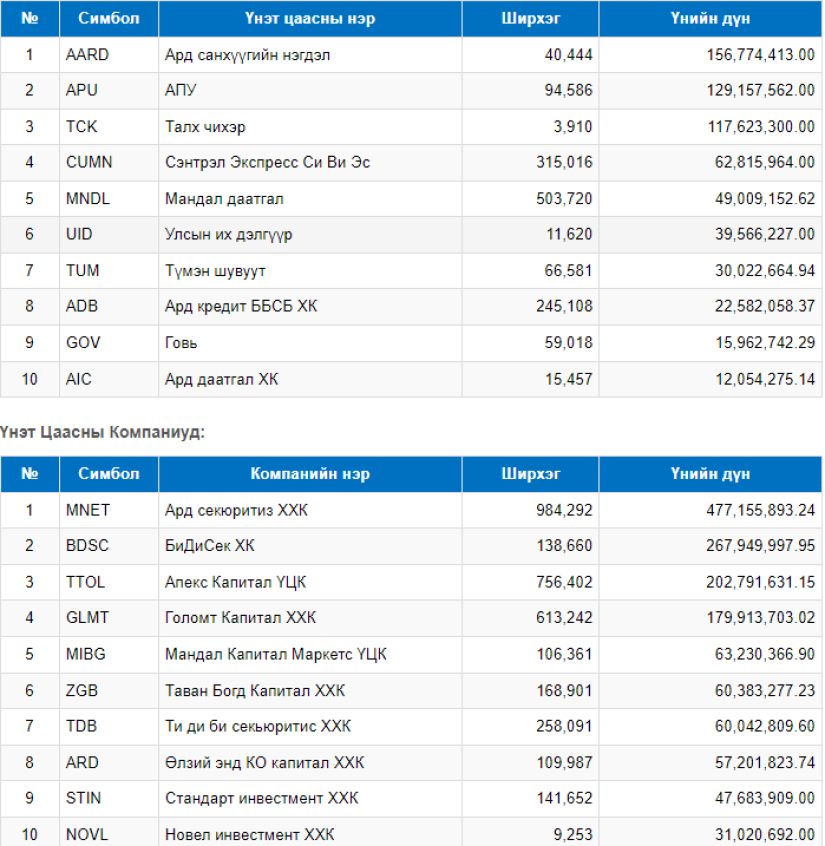
Task: Click the MNDL symbol
Action: coord(87,199)
